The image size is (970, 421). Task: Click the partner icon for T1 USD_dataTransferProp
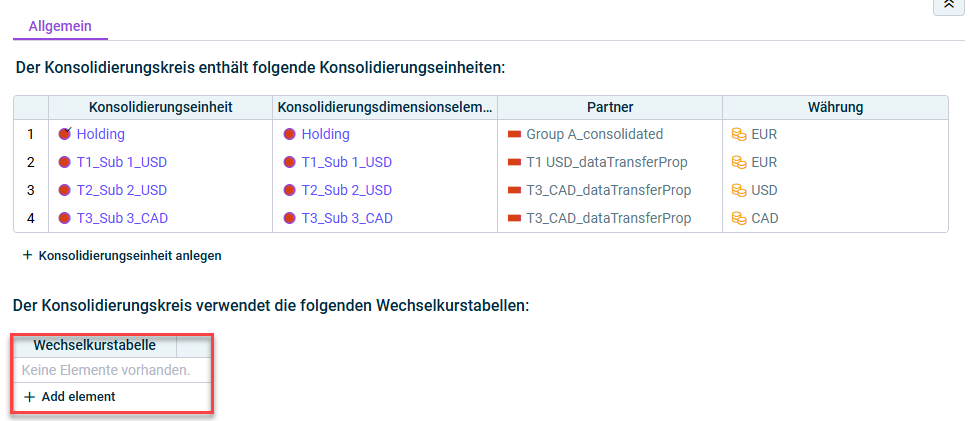click(x=515, y=162)
